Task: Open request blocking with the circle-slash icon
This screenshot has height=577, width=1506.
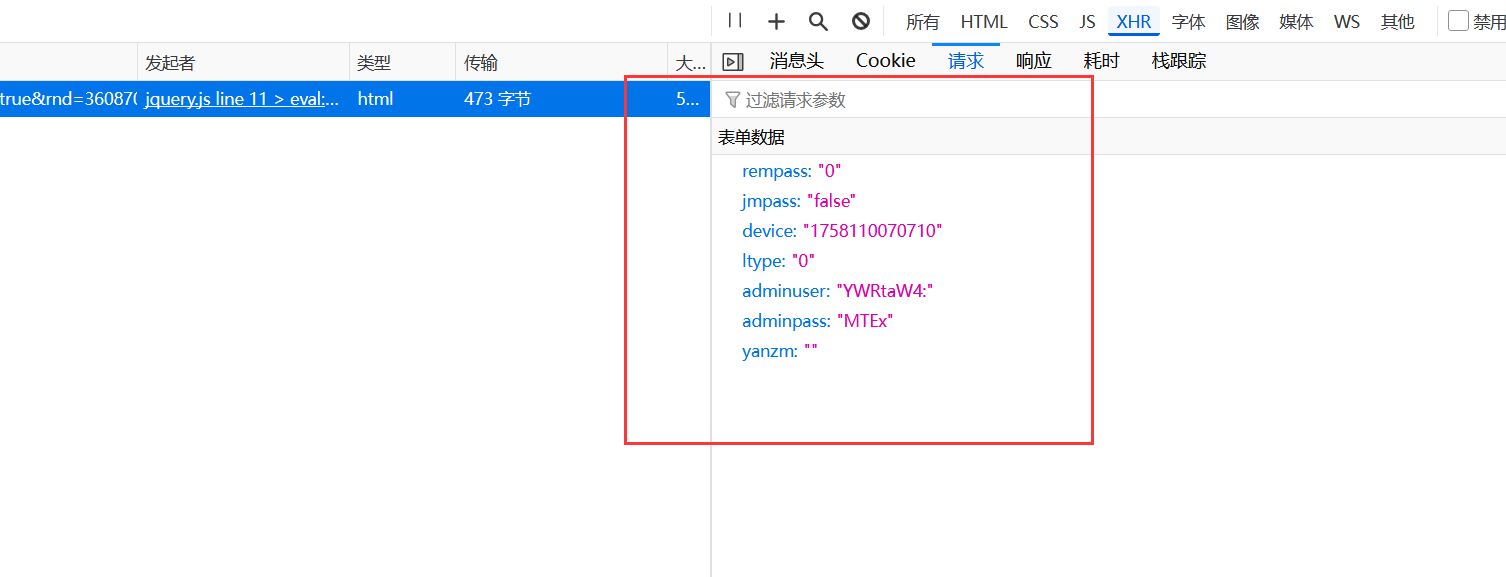Action: point(860,21)
